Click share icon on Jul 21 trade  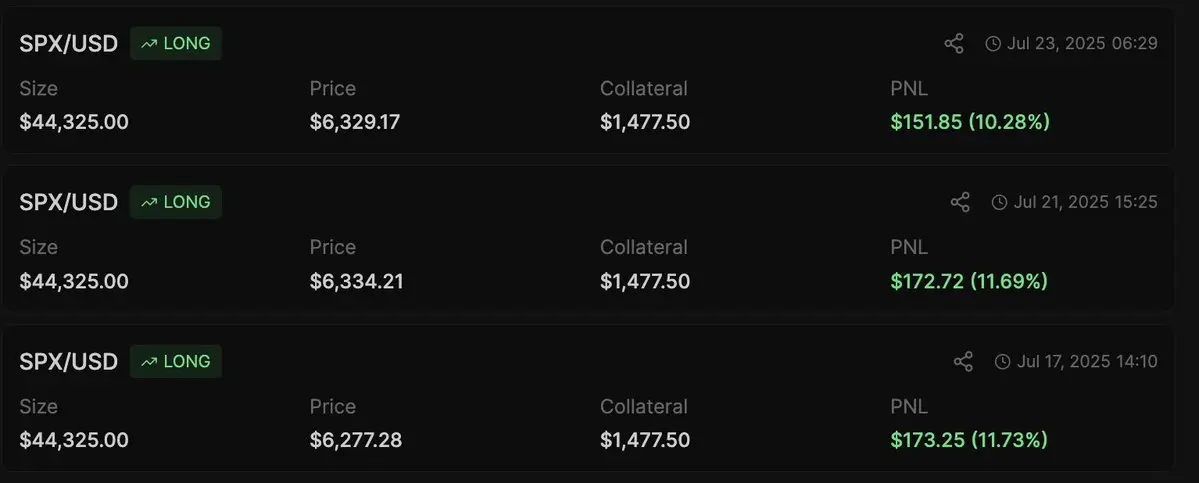tap(960, 203)
